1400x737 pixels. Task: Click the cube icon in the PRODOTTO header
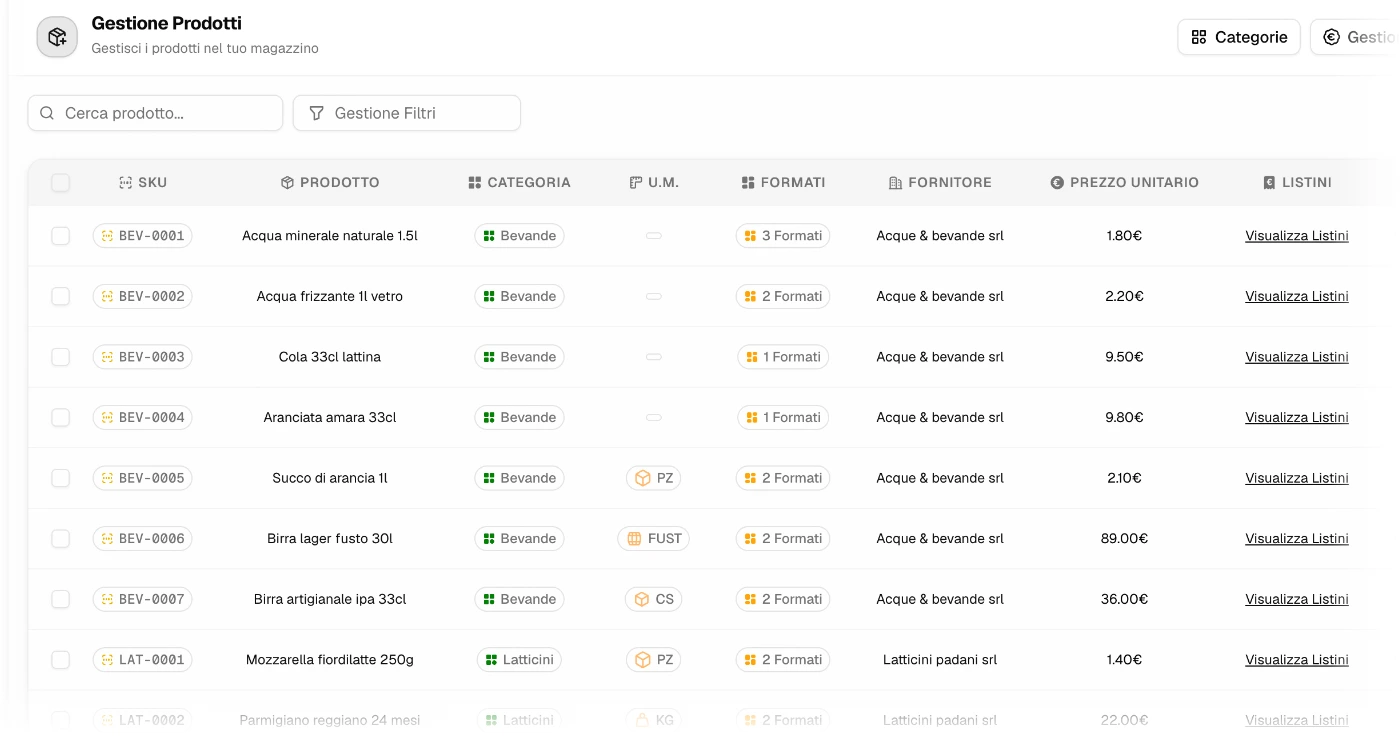(x=287, y=183)
